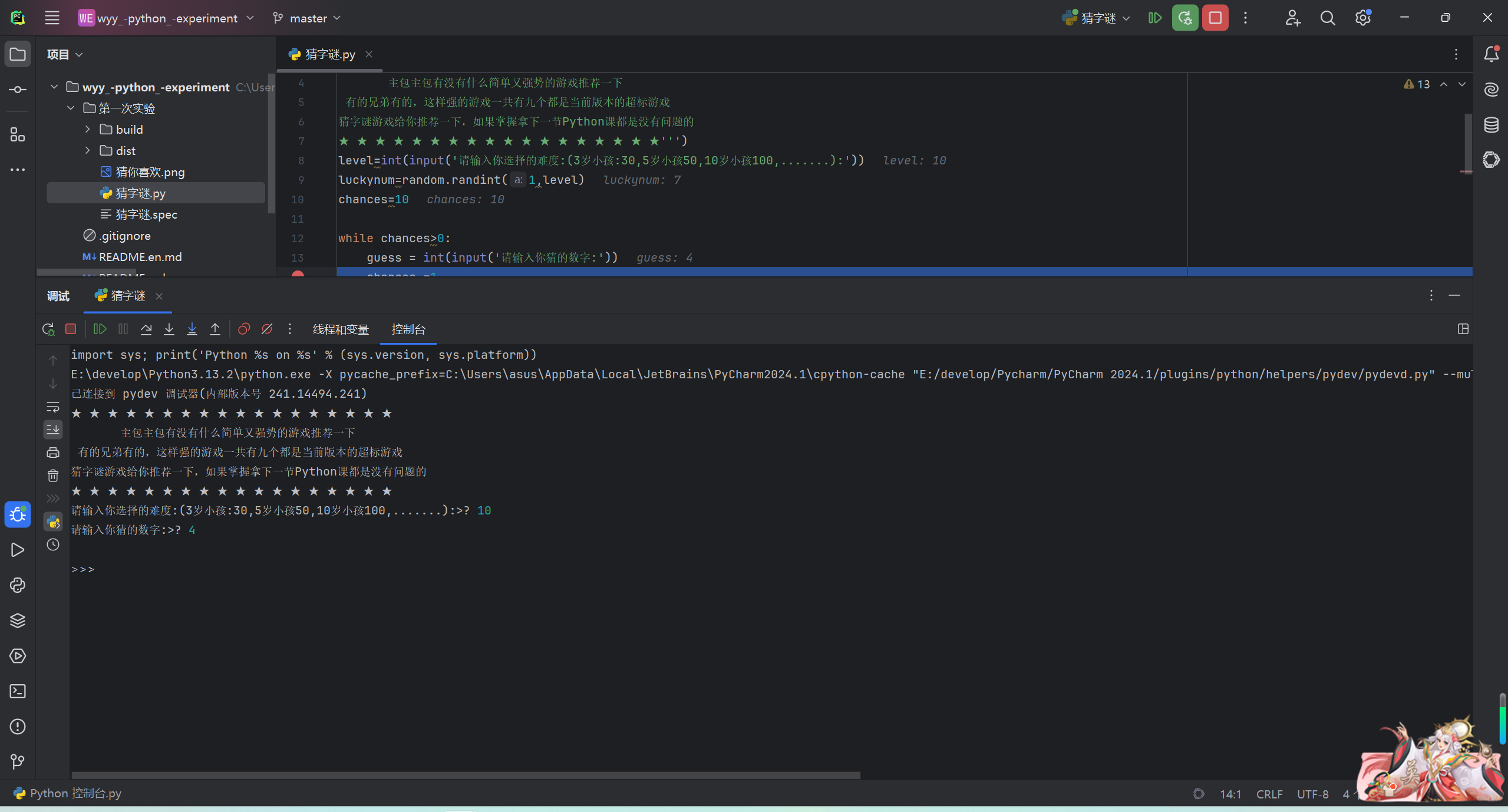Toggle scroll to end in console
1508x812 pixels.
pyautogui.click(x=53, y=430)
